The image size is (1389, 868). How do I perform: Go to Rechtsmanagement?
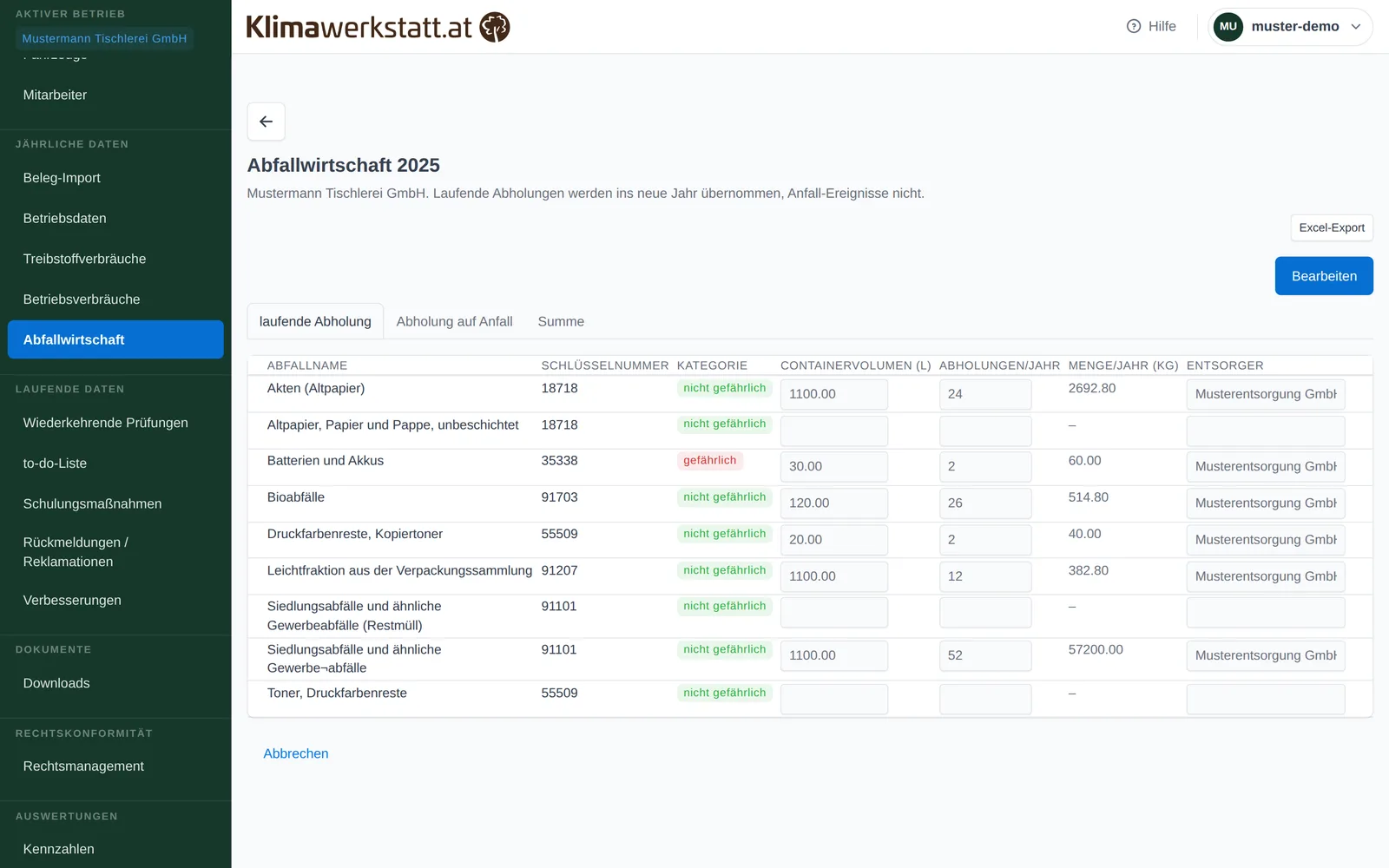pos(83,766)
